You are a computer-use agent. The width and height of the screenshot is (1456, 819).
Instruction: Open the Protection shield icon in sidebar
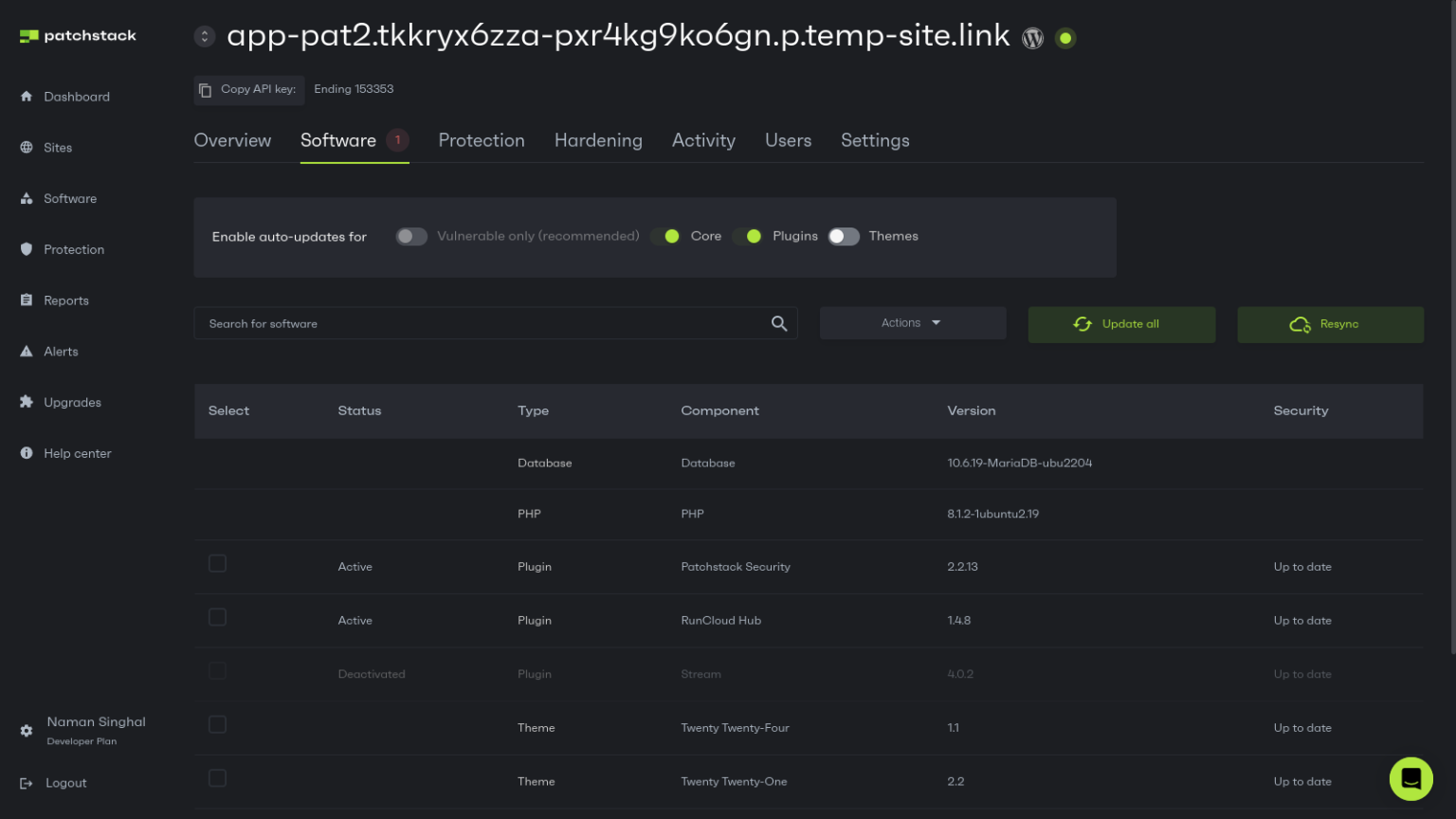[x=27, y=249]
